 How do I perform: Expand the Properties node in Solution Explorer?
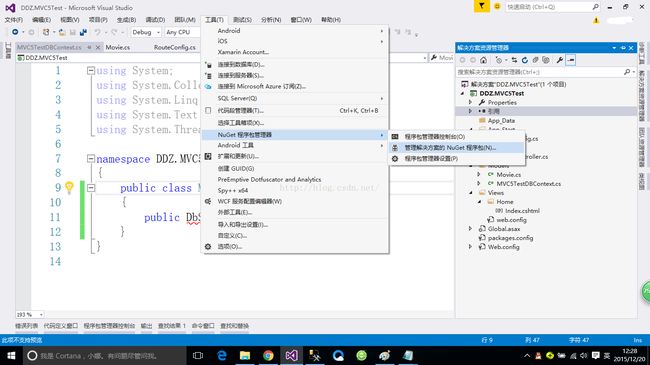pyautogui.click(x=470, y=102)
